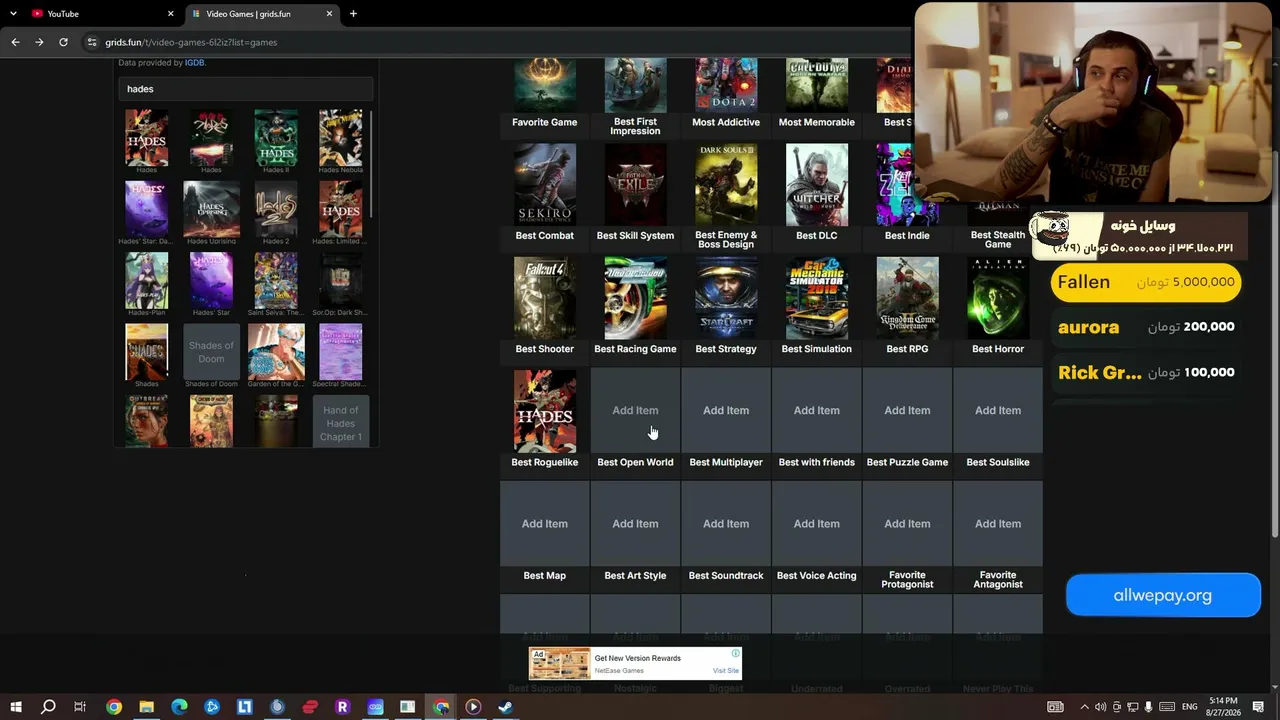Close the YouTube tab

click(170, 14)
